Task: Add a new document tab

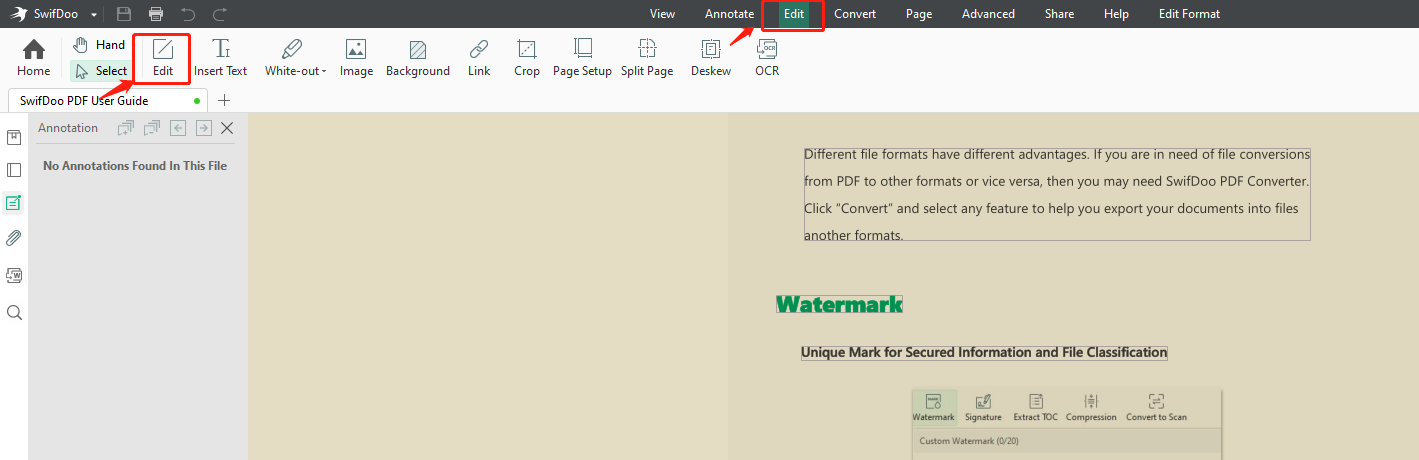Action: [x=224, y=100]
